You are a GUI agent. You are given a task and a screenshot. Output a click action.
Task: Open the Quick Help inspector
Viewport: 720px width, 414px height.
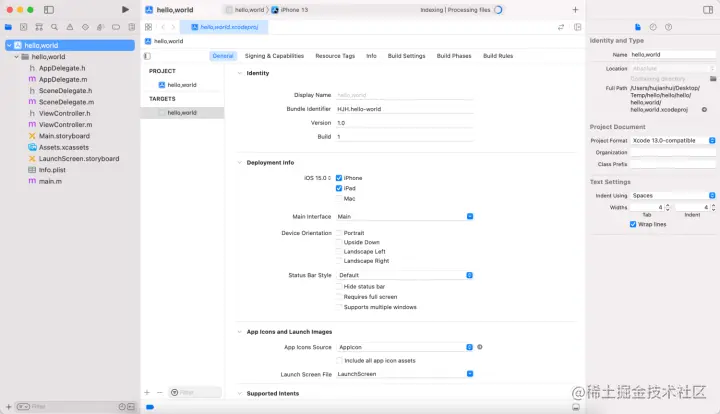(x=669, y=27)
